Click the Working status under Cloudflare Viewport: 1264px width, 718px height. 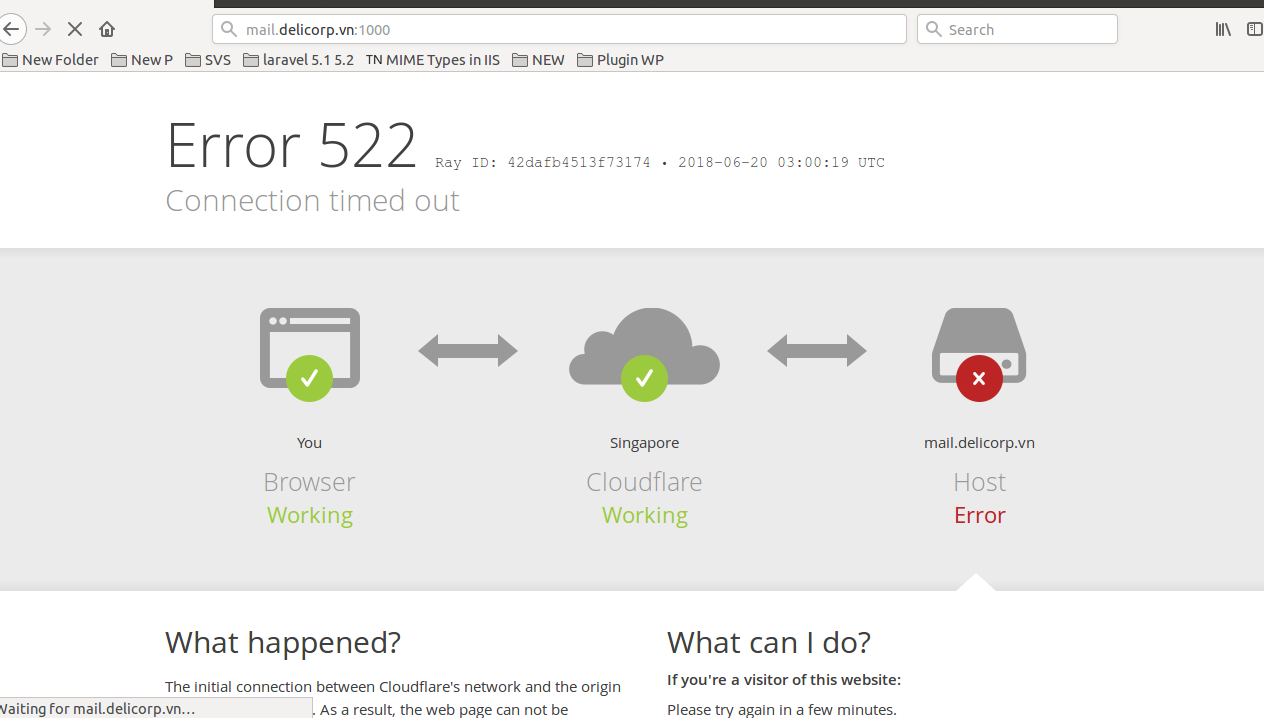click(644, 516)
